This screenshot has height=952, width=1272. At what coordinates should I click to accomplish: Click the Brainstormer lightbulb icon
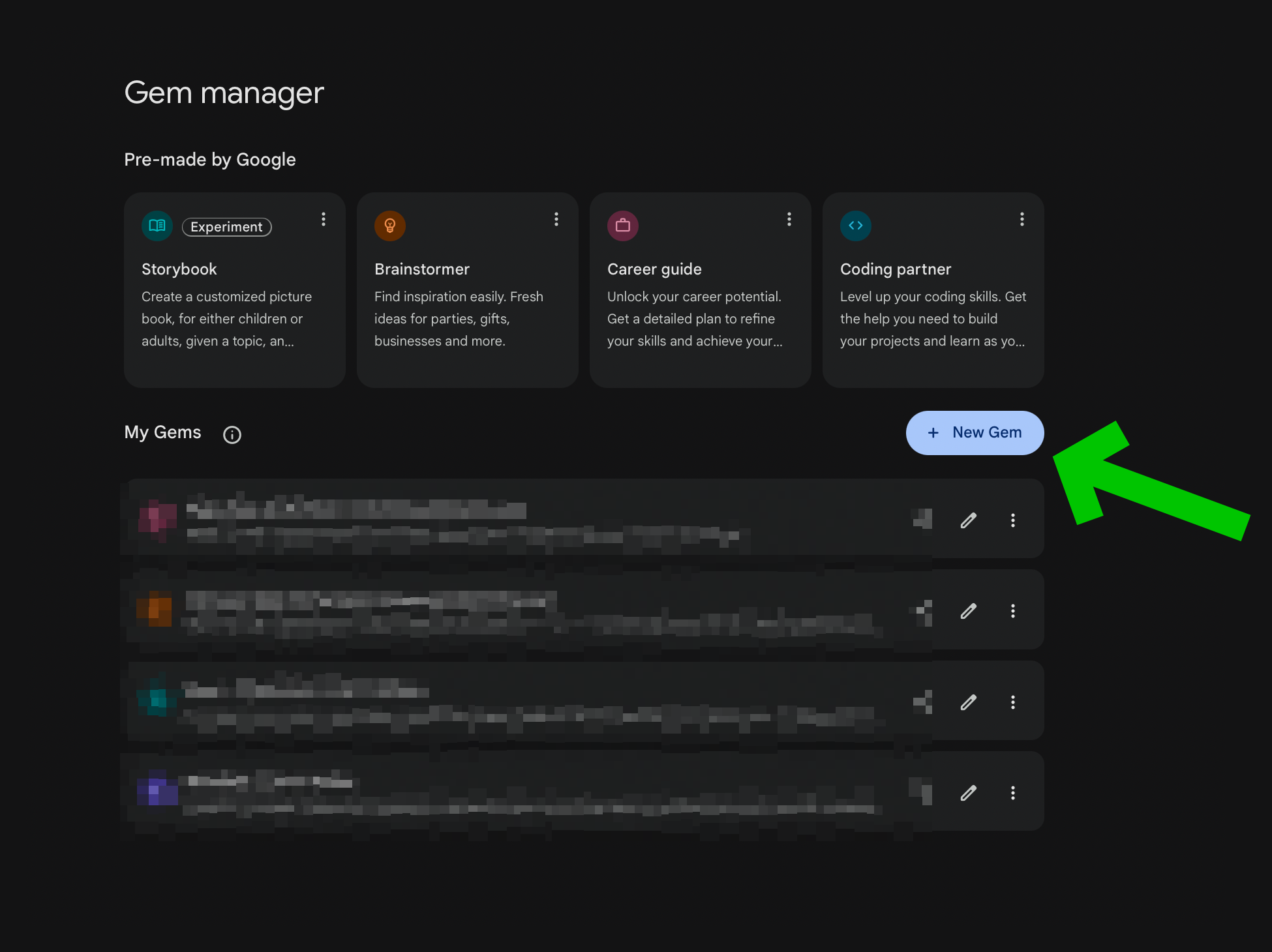(x=390, y=226)
